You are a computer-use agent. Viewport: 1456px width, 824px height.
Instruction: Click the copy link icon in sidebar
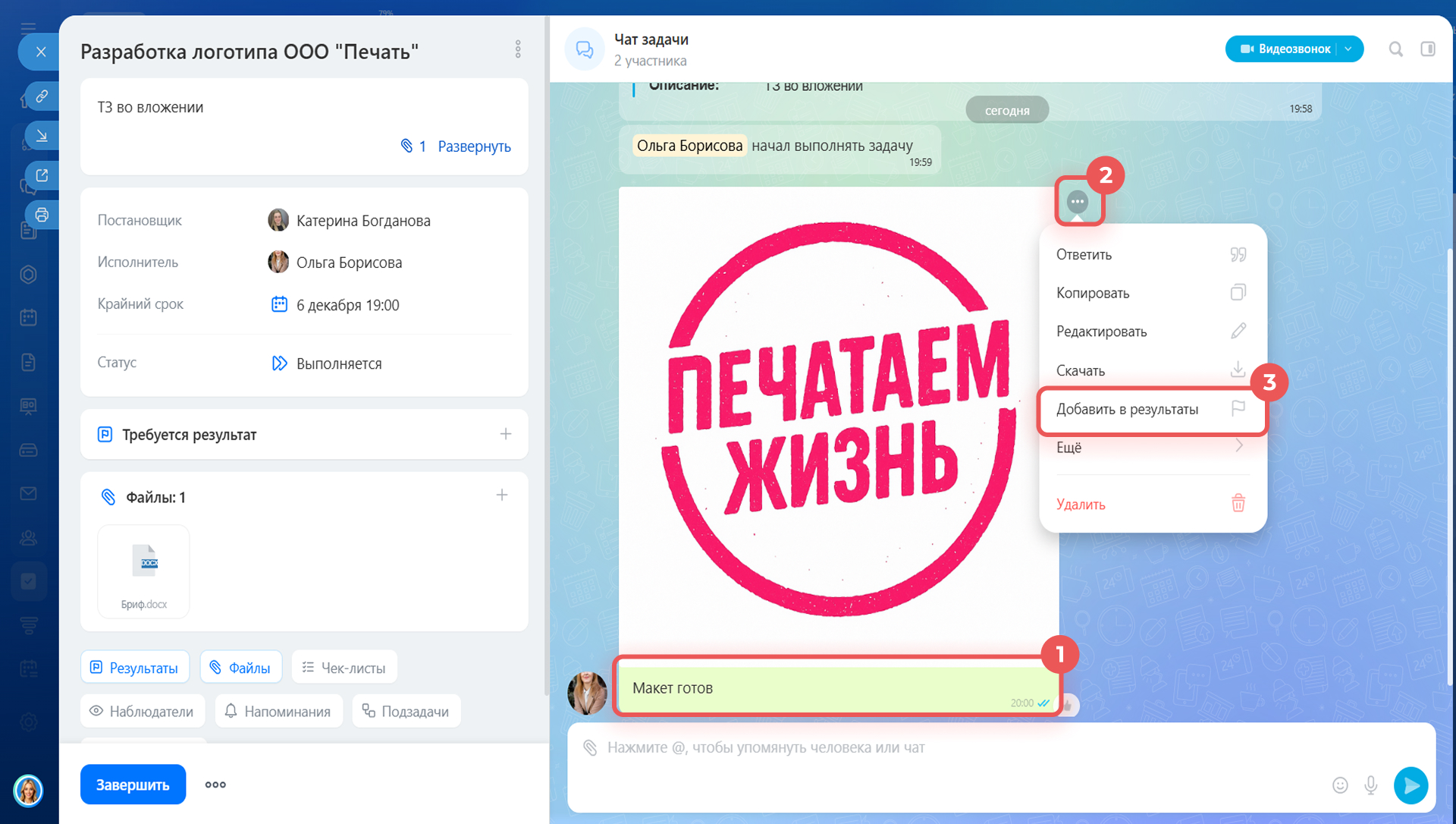click(42, 96)
